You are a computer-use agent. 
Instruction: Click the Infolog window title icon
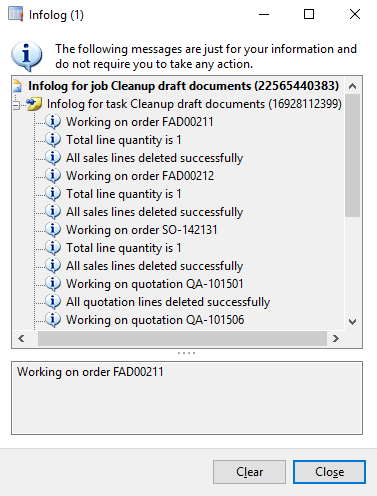tap(16, 14)
